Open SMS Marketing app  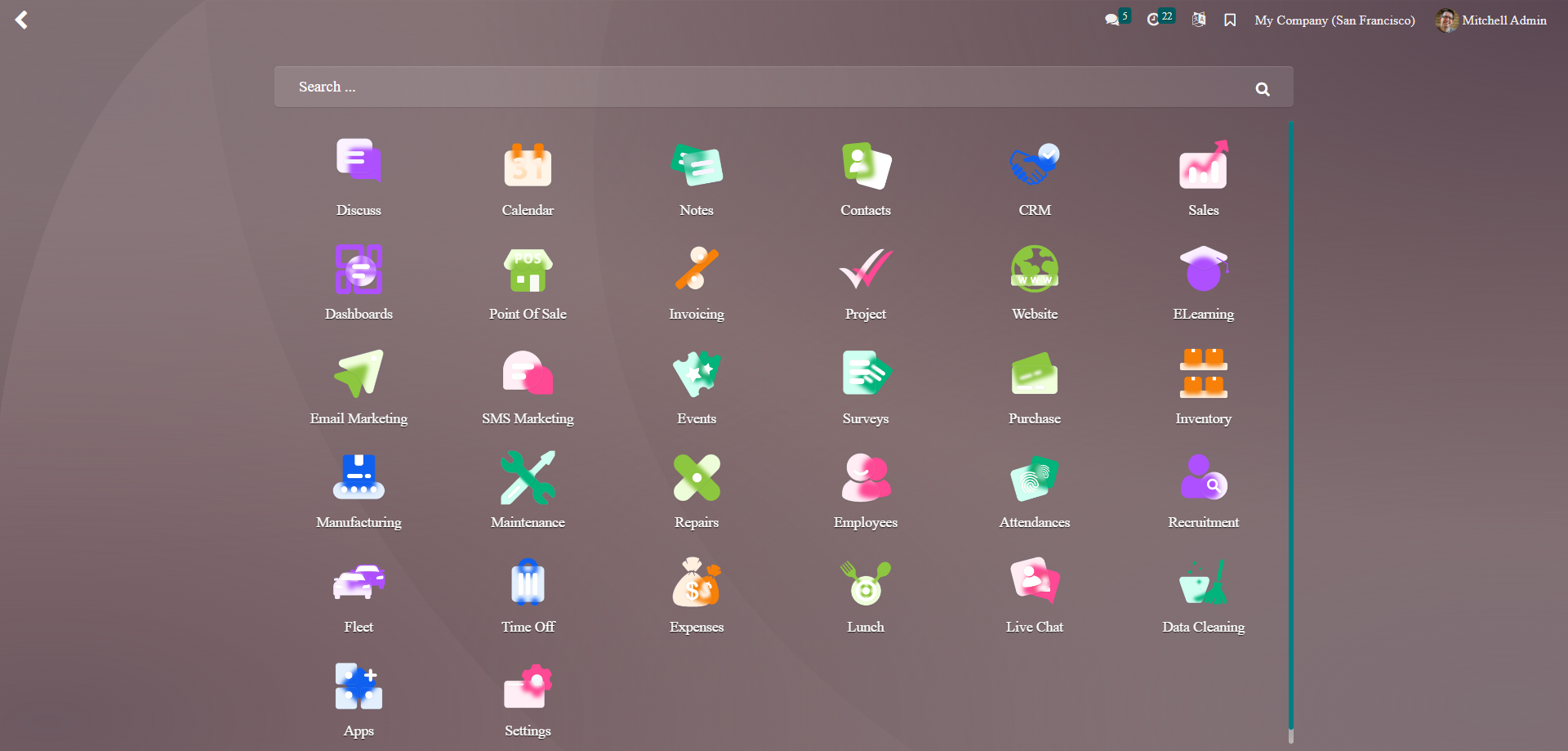point(528,385)
